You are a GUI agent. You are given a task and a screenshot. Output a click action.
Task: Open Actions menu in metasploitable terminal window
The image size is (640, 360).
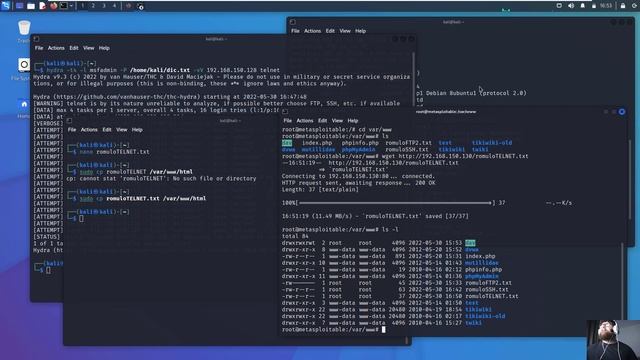304,120
